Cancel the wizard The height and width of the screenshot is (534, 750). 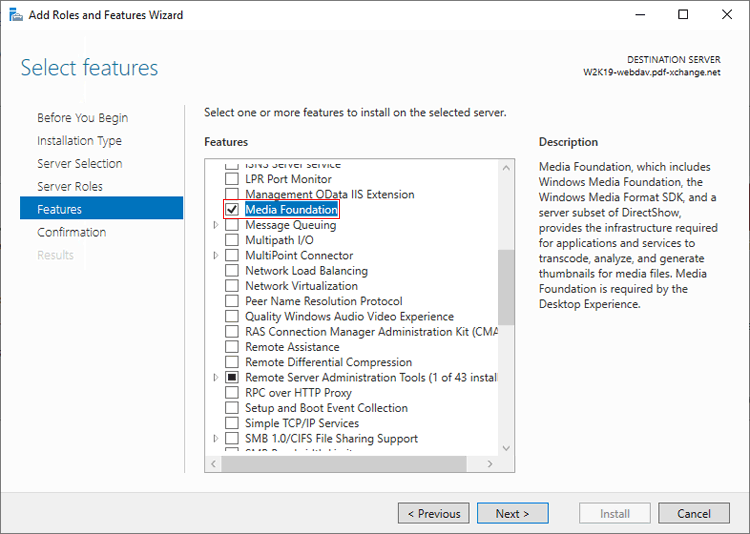(x=693, y=513)
